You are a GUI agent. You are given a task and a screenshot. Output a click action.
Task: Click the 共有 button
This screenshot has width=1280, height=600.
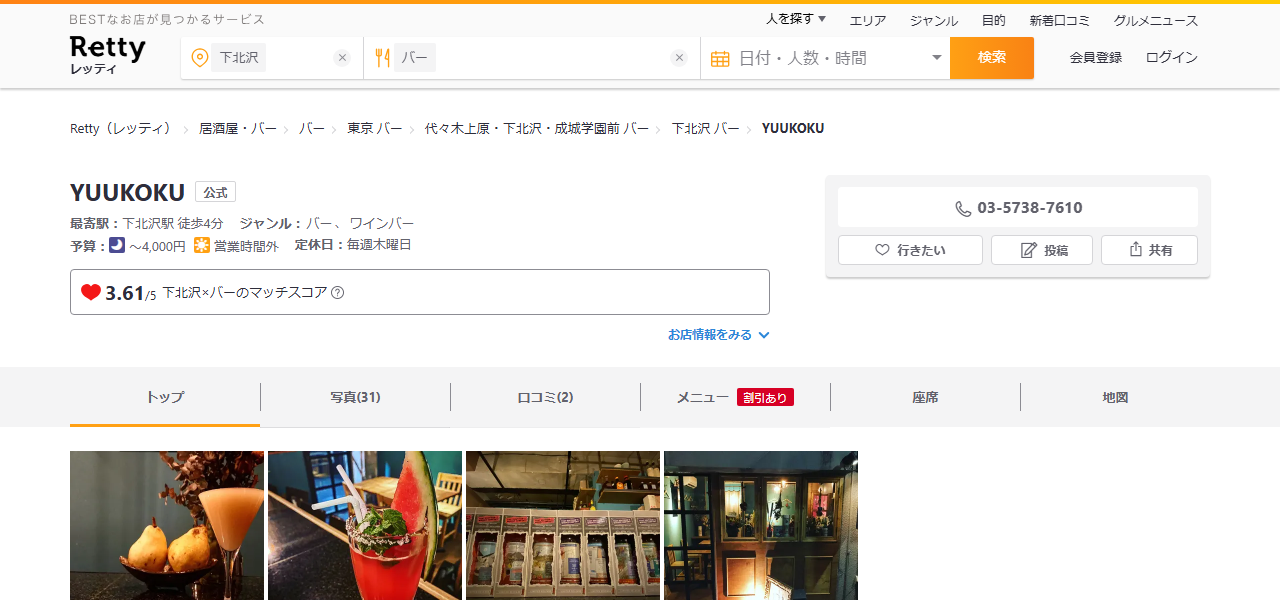click(1149, 250)
